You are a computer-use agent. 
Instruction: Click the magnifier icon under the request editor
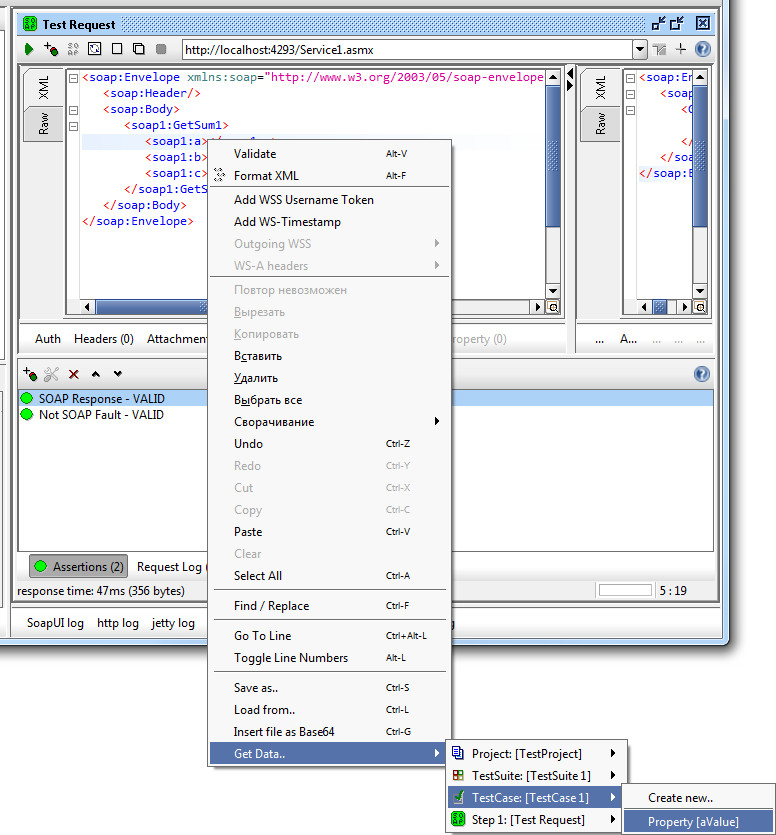click(x=553, y=307)
